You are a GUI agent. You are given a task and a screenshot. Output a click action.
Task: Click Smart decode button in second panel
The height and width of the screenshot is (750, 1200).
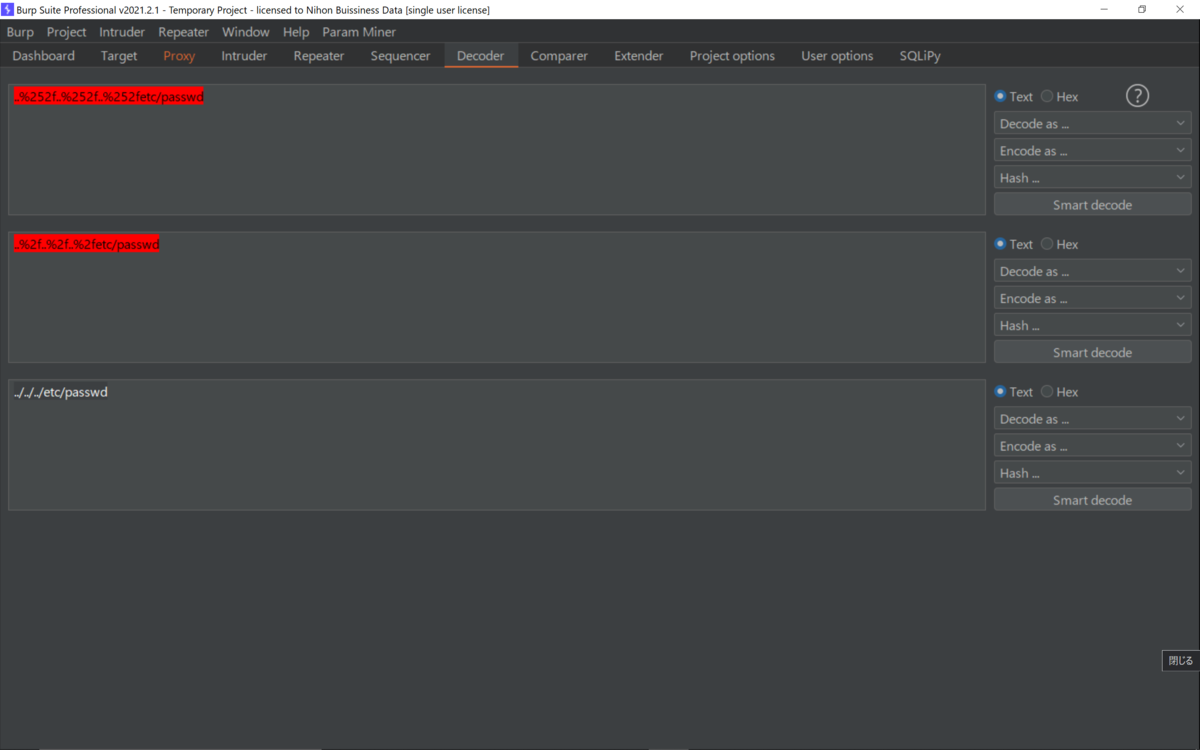[x=1092, y=352]
